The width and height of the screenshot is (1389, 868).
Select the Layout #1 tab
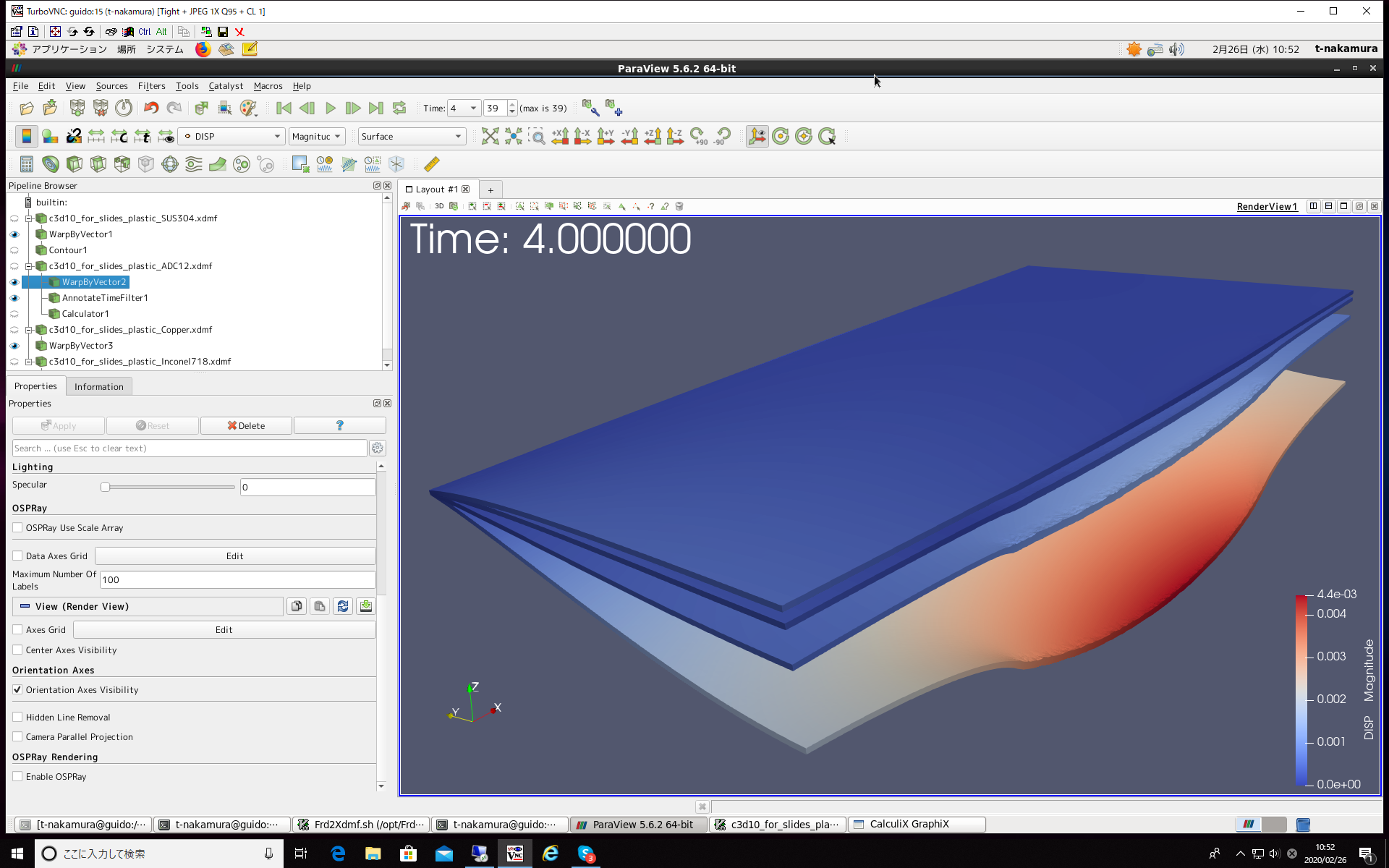click(x=437, y=190)
